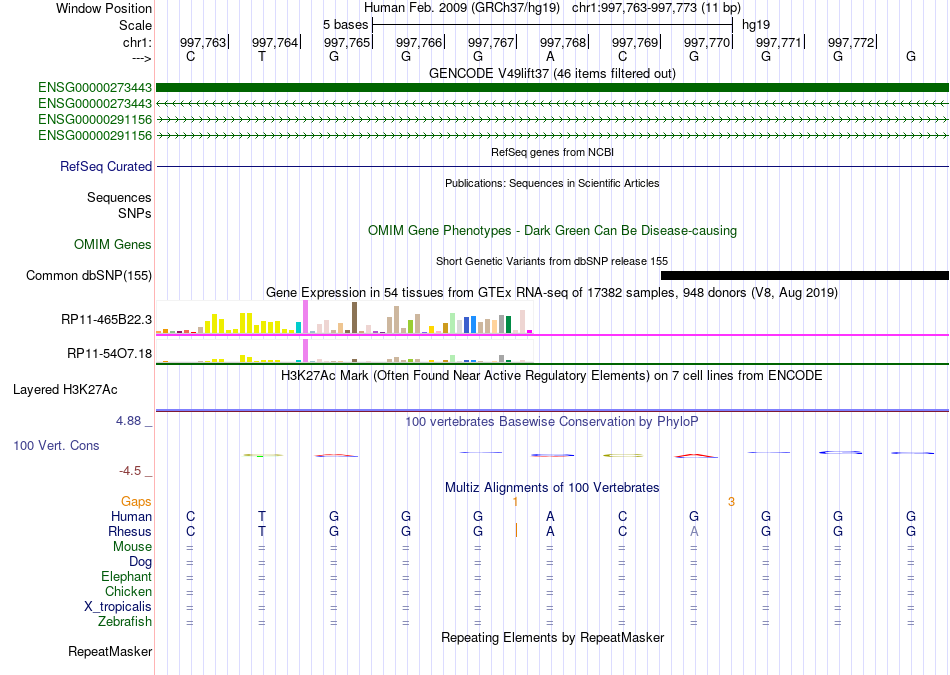Click the orange gap count 3
Image resolution: width=950 pixels, height=675 pixels.
731,502
